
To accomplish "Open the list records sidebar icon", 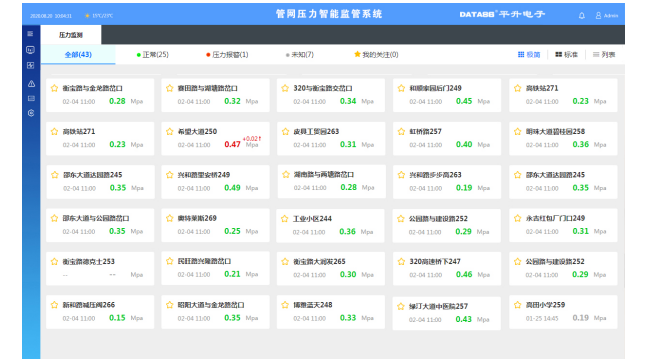I will pos(31,98).
